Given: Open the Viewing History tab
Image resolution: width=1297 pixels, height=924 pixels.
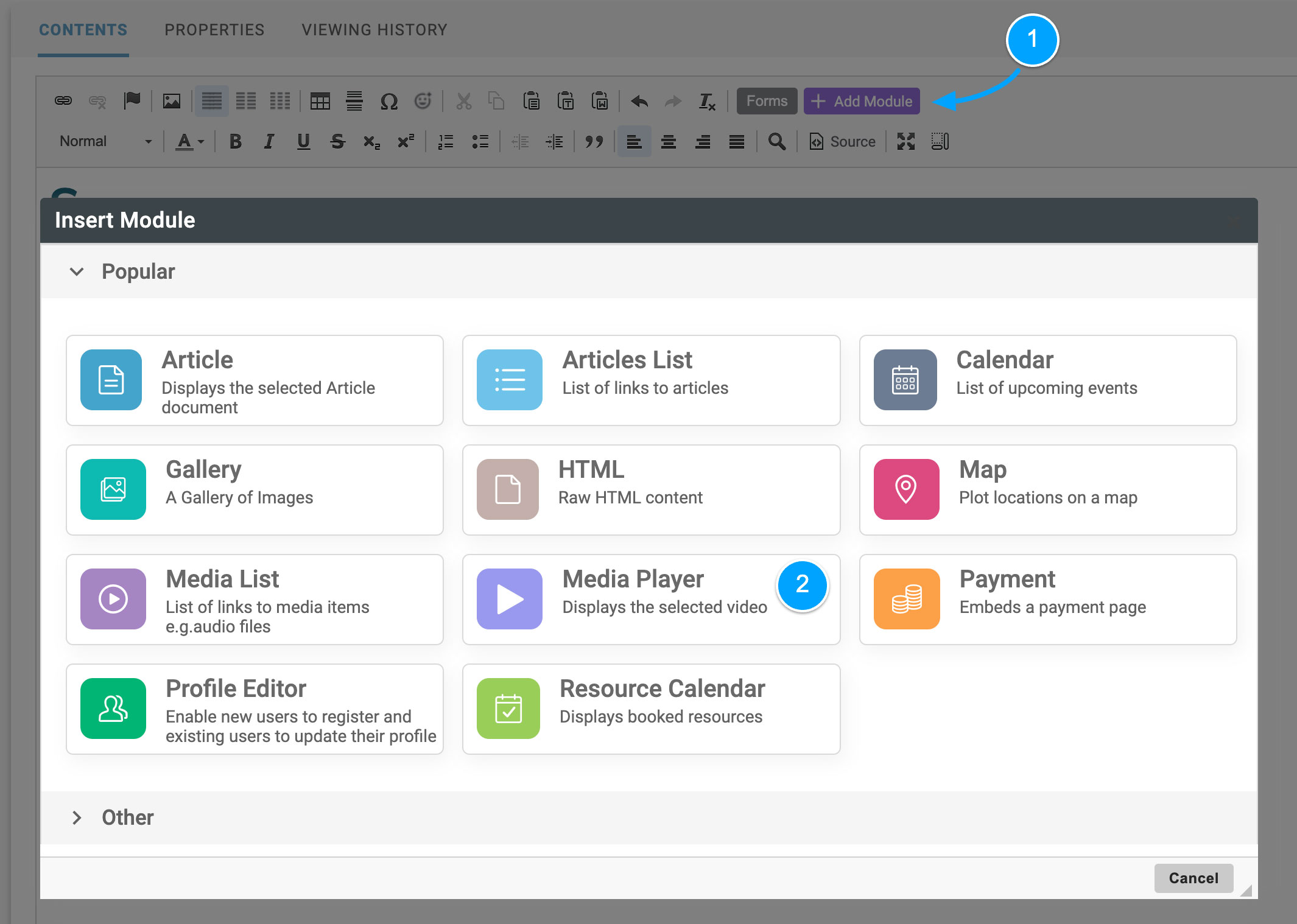Looking at the screenshot, I should click(x=374, y=30).
